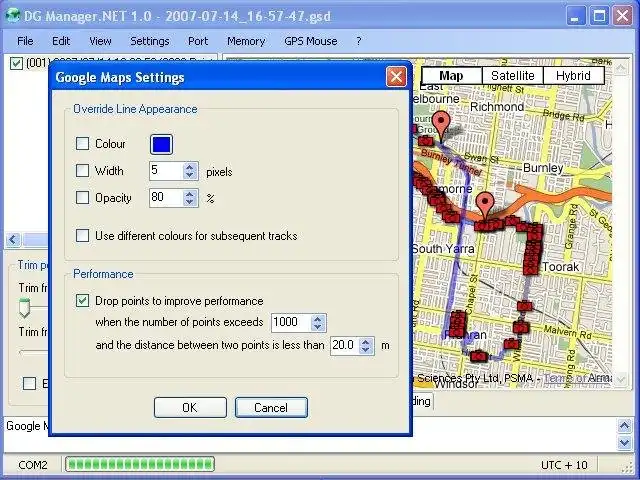Screen dimensions: 640x480
Task: Click the map panel scroll up arrow
Action: pos(621,67)
